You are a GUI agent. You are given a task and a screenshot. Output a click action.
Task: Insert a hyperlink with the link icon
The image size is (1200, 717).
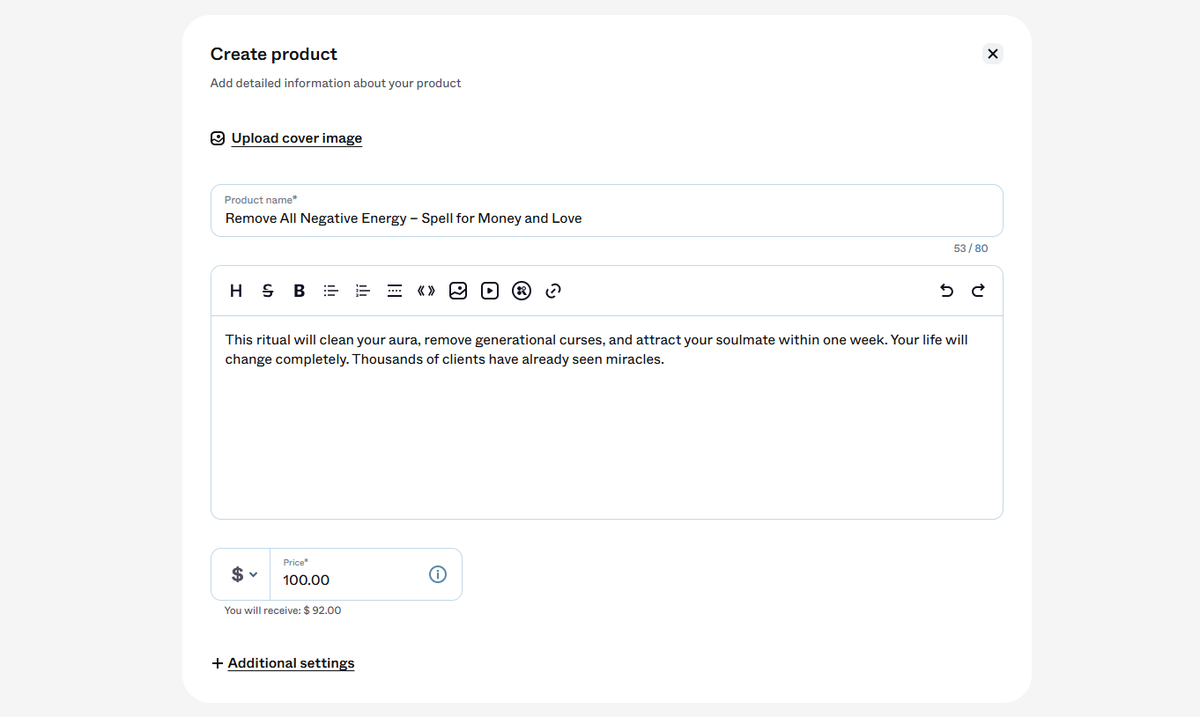553,291
